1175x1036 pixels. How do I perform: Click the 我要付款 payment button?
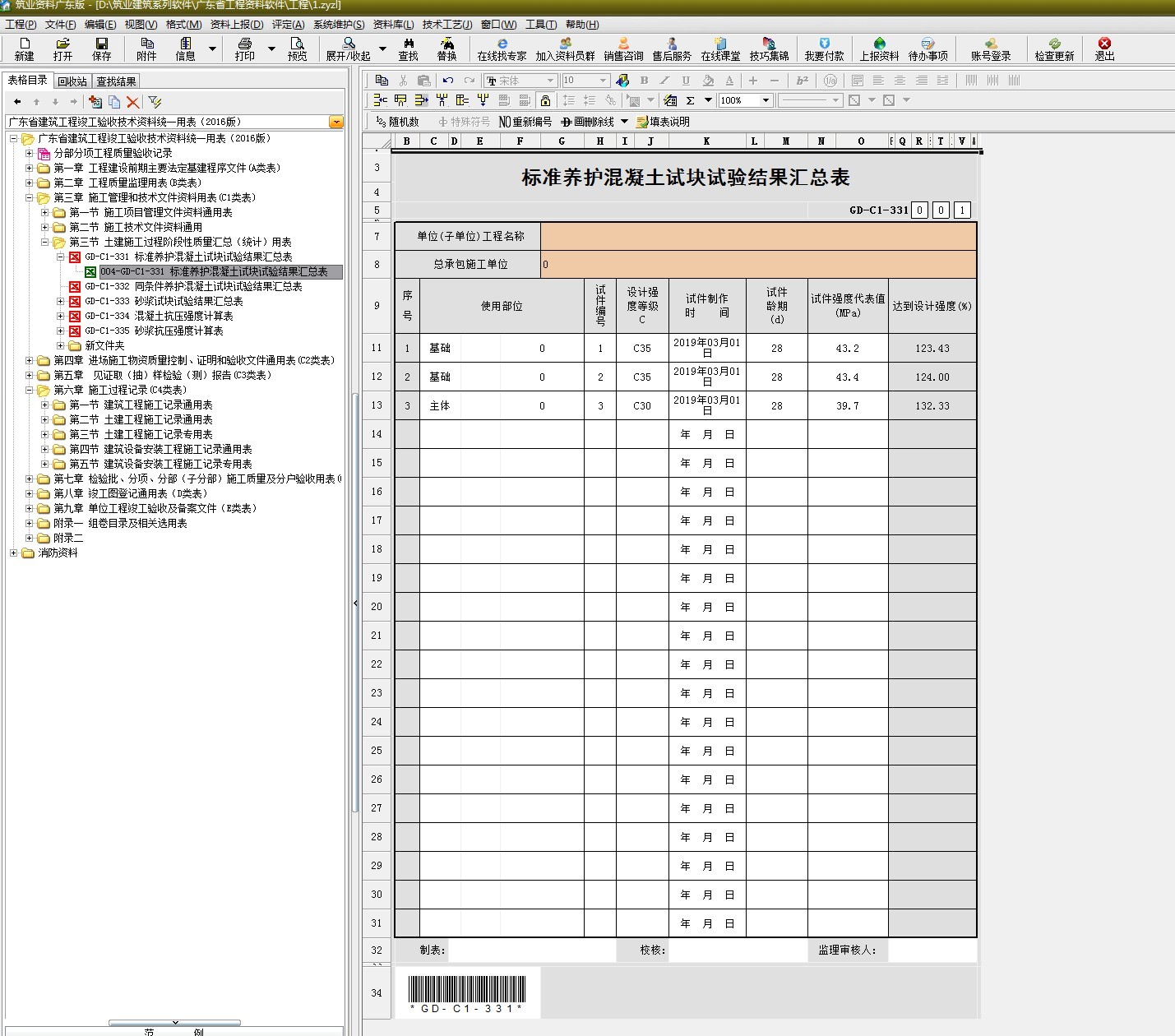[x=824, y=49]
